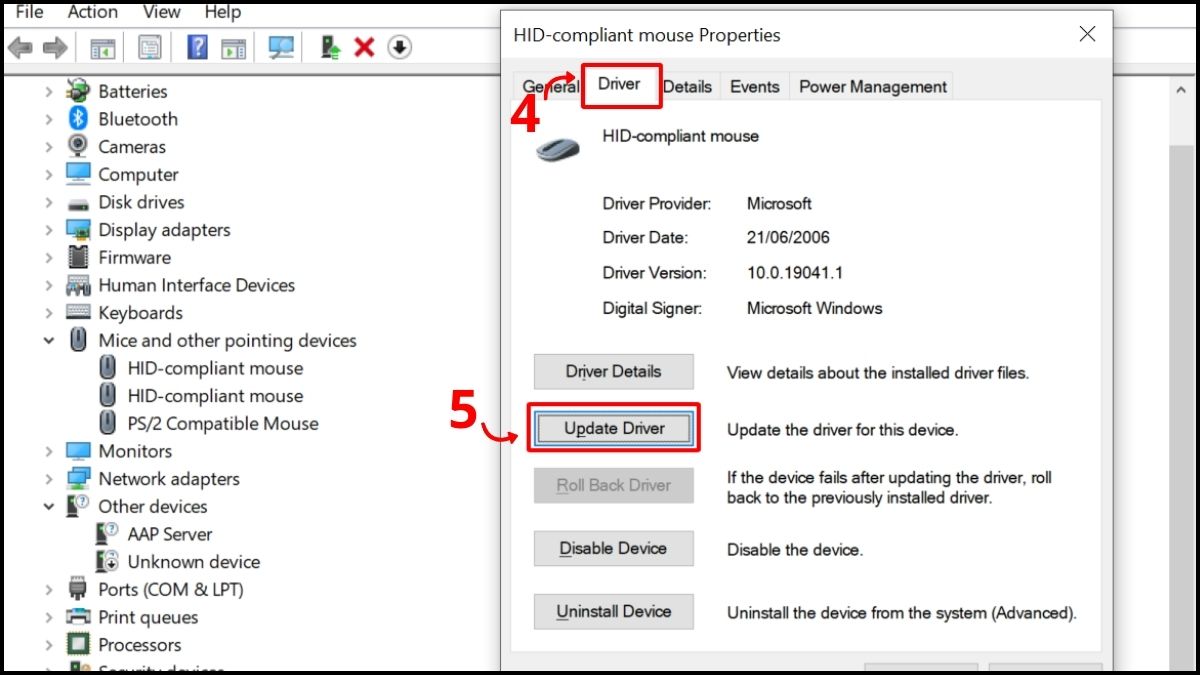Click the Disable Device toolbar icon

(399, 46)
